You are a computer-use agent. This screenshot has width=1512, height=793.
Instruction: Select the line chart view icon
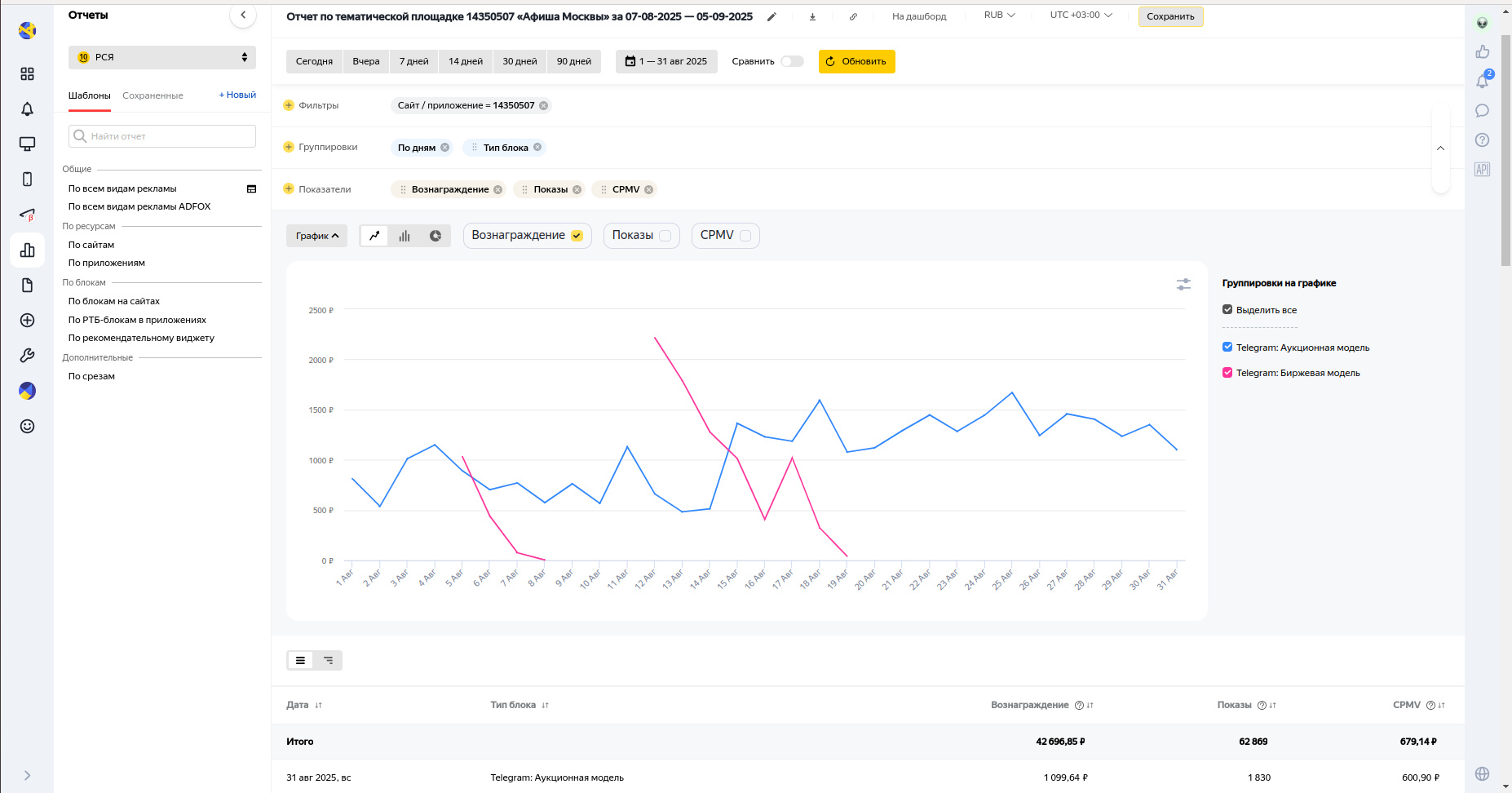click(x=374, y=236)
